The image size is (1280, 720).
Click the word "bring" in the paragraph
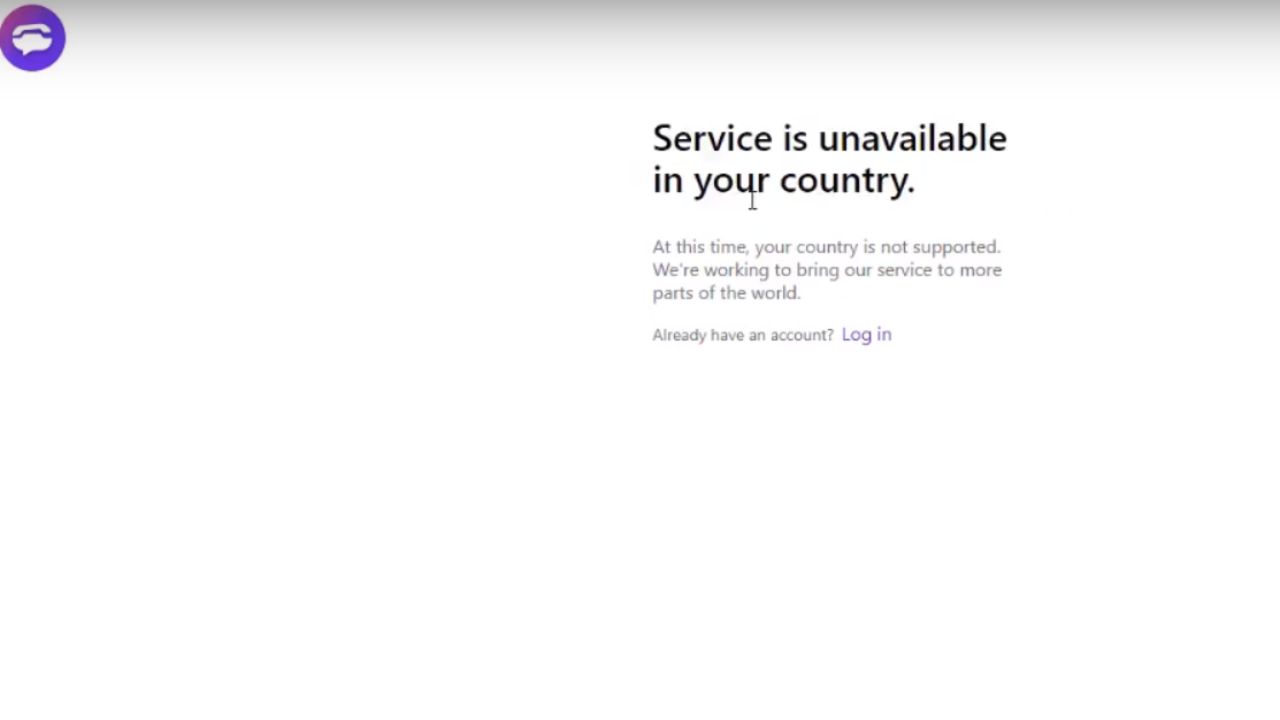pos(818,270)
